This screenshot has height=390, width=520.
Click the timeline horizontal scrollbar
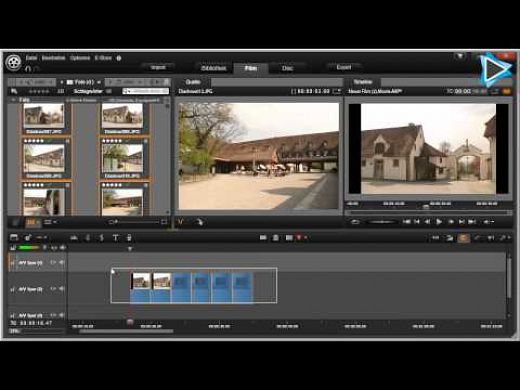coord(126,331)
